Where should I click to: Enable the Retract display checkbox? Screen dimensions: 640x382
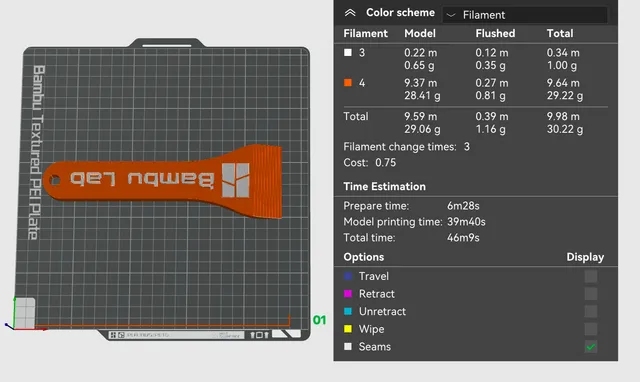(591, 294)
